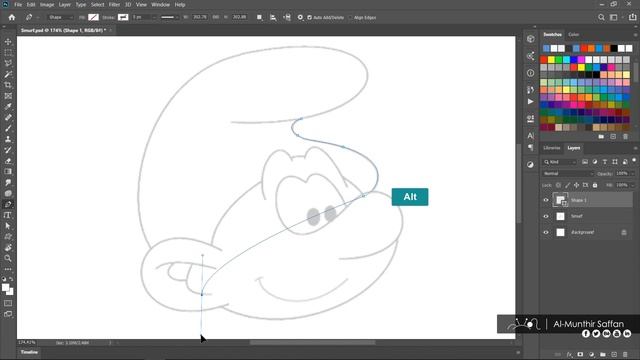Open the Filter menu
The height and width of the screenshot is (360, 640).
pyautogui.click(x=114, y=4)
